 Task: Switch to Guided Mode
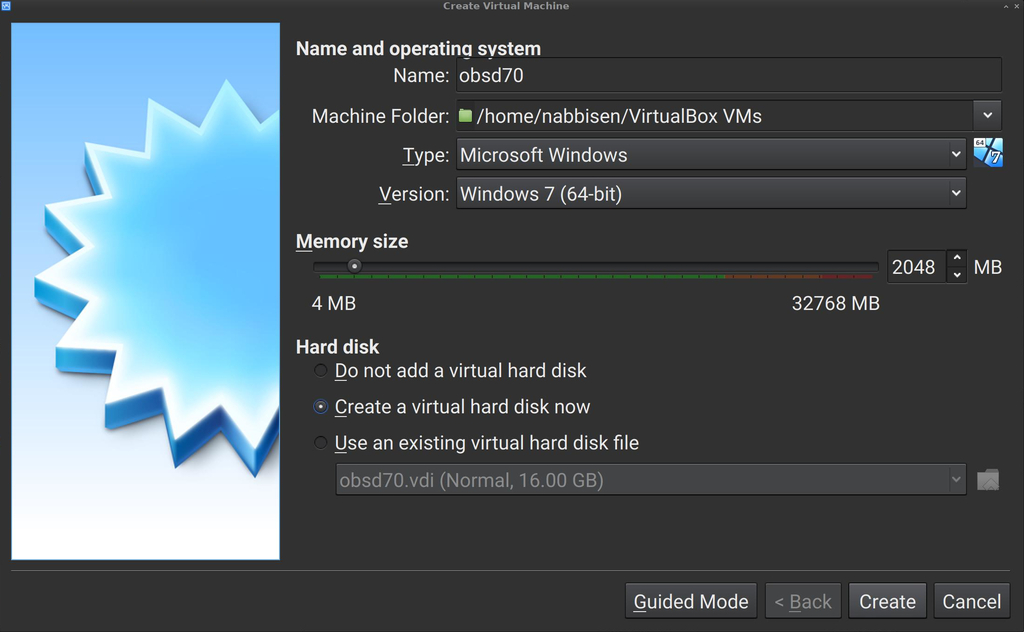pos(691,601)
